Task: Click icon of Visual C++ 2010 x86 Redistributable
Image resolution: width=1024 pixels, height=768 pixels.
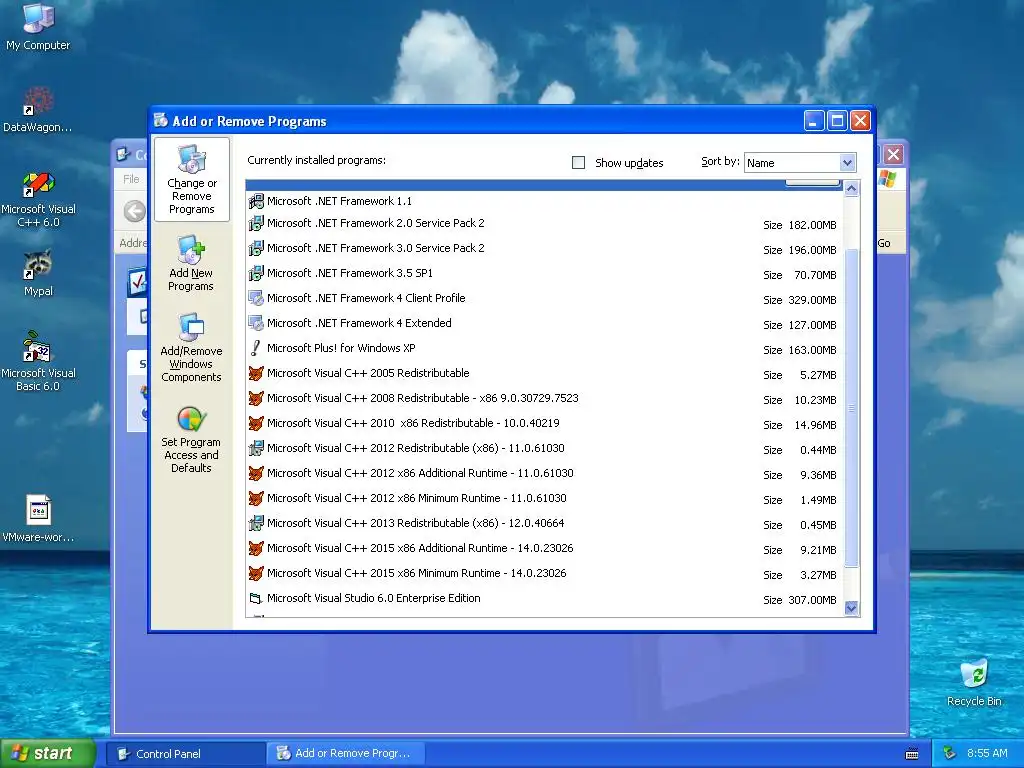Action: pos(256,423)
